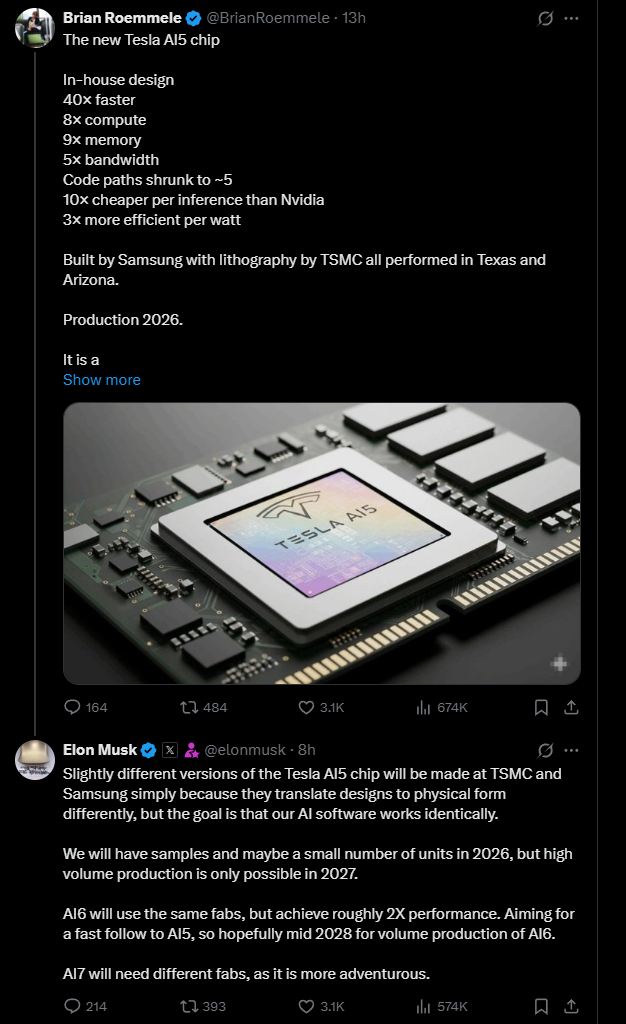626x1024 pixels.
Task: Share Brian Roemmele's post
Action: pos(571,707)
